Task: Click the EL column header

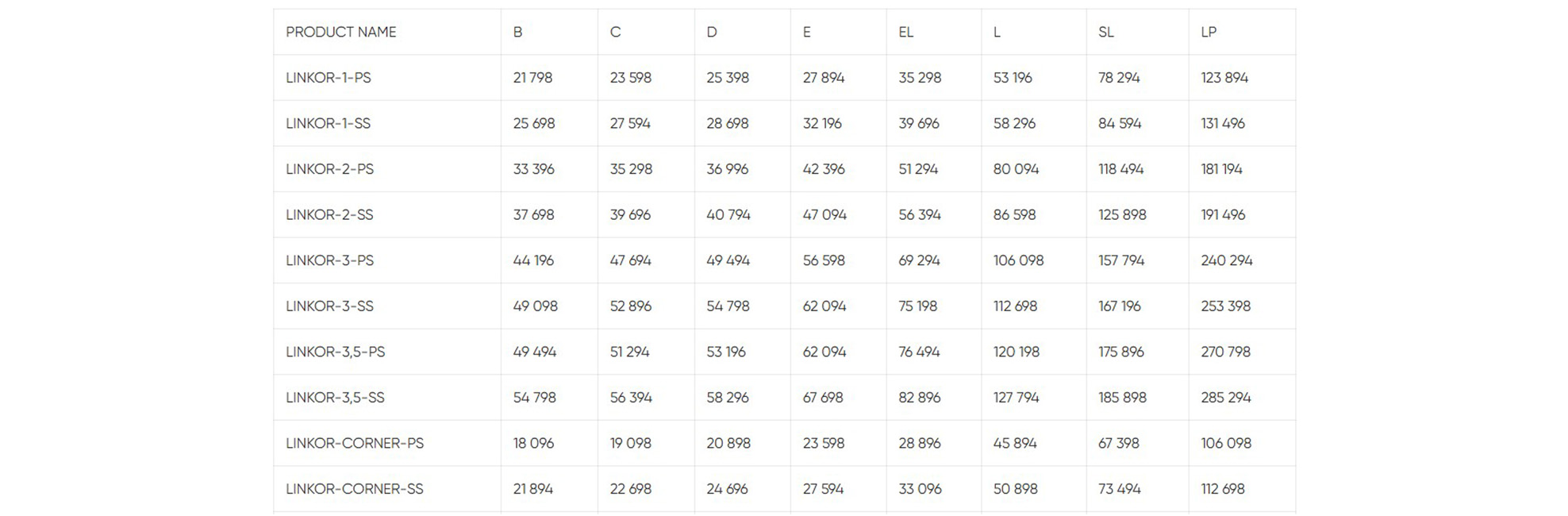Action: [x=905, y=32]
